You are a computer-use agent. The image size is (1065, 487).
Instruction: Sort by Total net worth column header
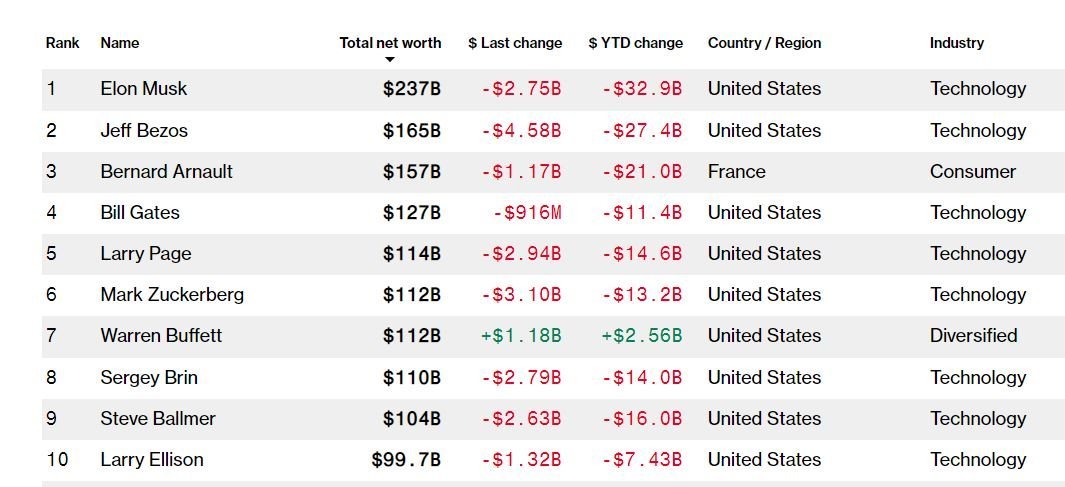coord(390,43)
